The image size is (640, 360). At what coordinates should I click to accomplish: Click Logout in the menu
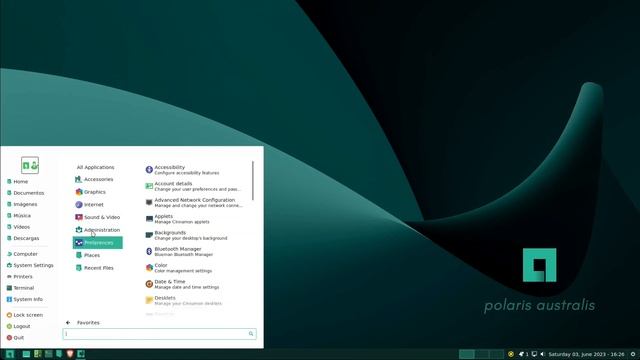pos(18,327)
